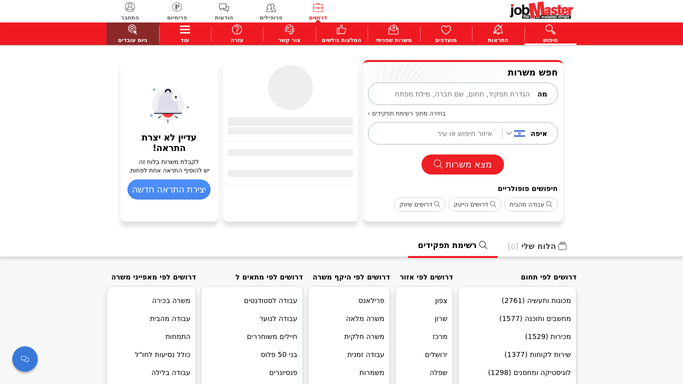Open מועדפים heart icon

click(x=446, y=30)
